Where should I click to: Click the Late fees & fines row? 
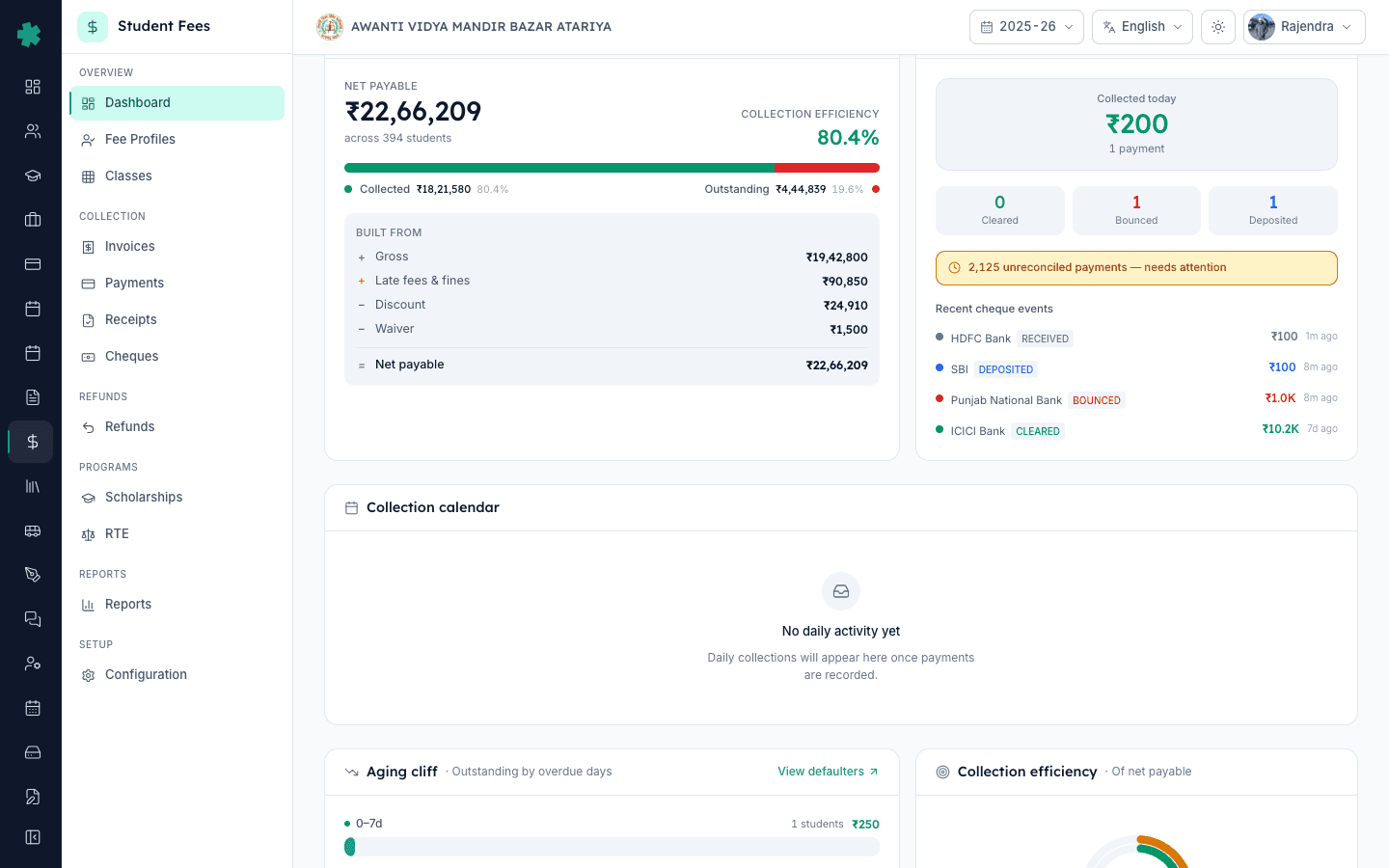coord(612,282)
